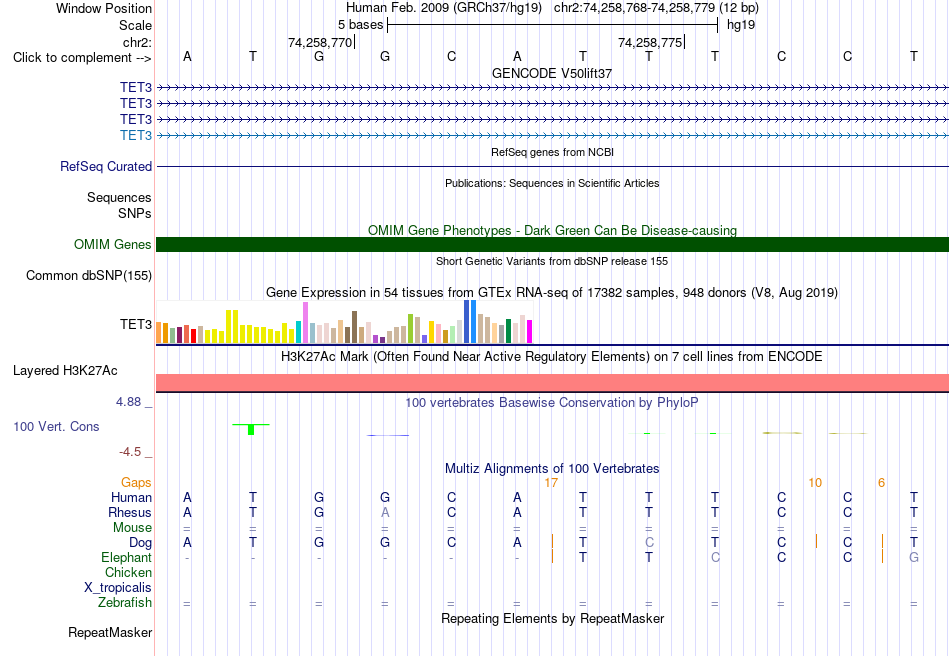Select the Human alignment row label
The height and width of the screenshot is (656, 950).
pos(131,497)
